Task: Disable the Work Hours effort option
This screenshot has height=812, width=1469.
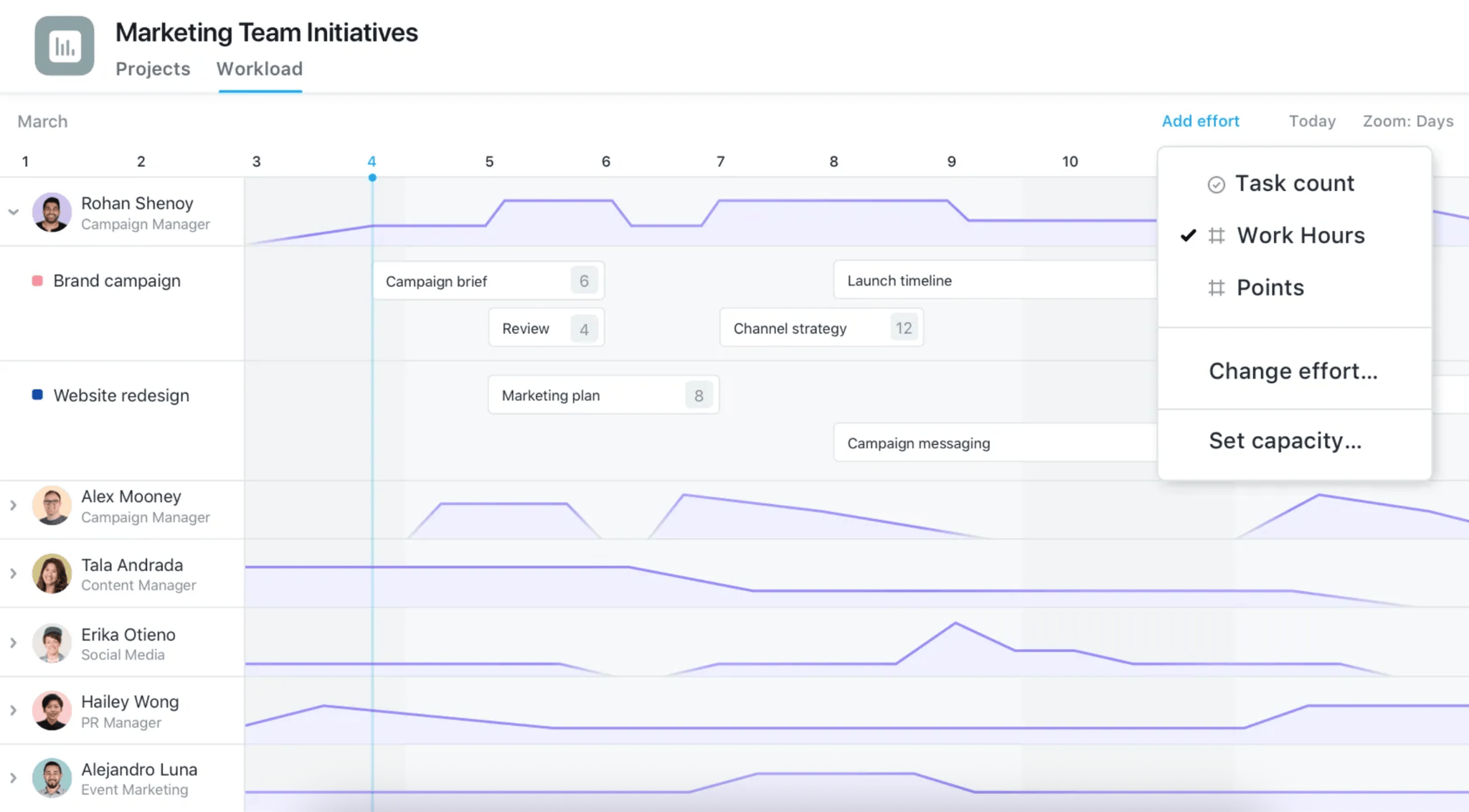Action: pos(1300,235)
